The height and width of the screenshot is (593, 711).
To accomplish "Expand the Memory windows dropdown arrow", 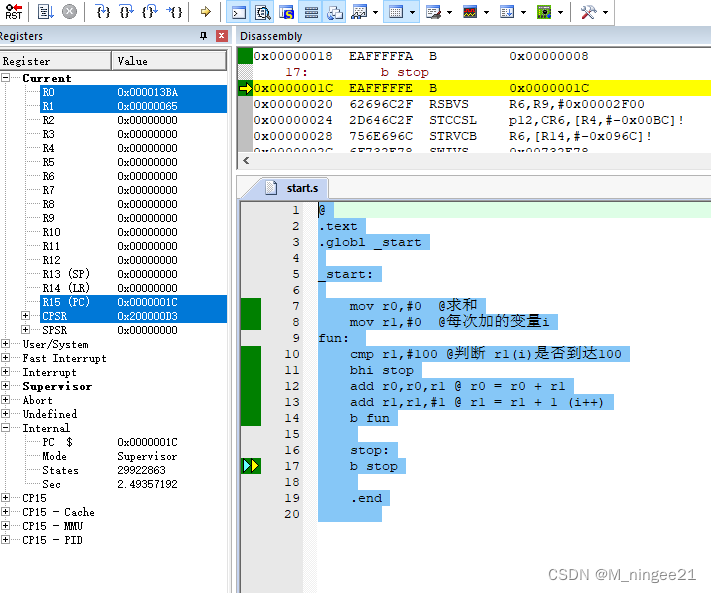I will click(412, 12).
